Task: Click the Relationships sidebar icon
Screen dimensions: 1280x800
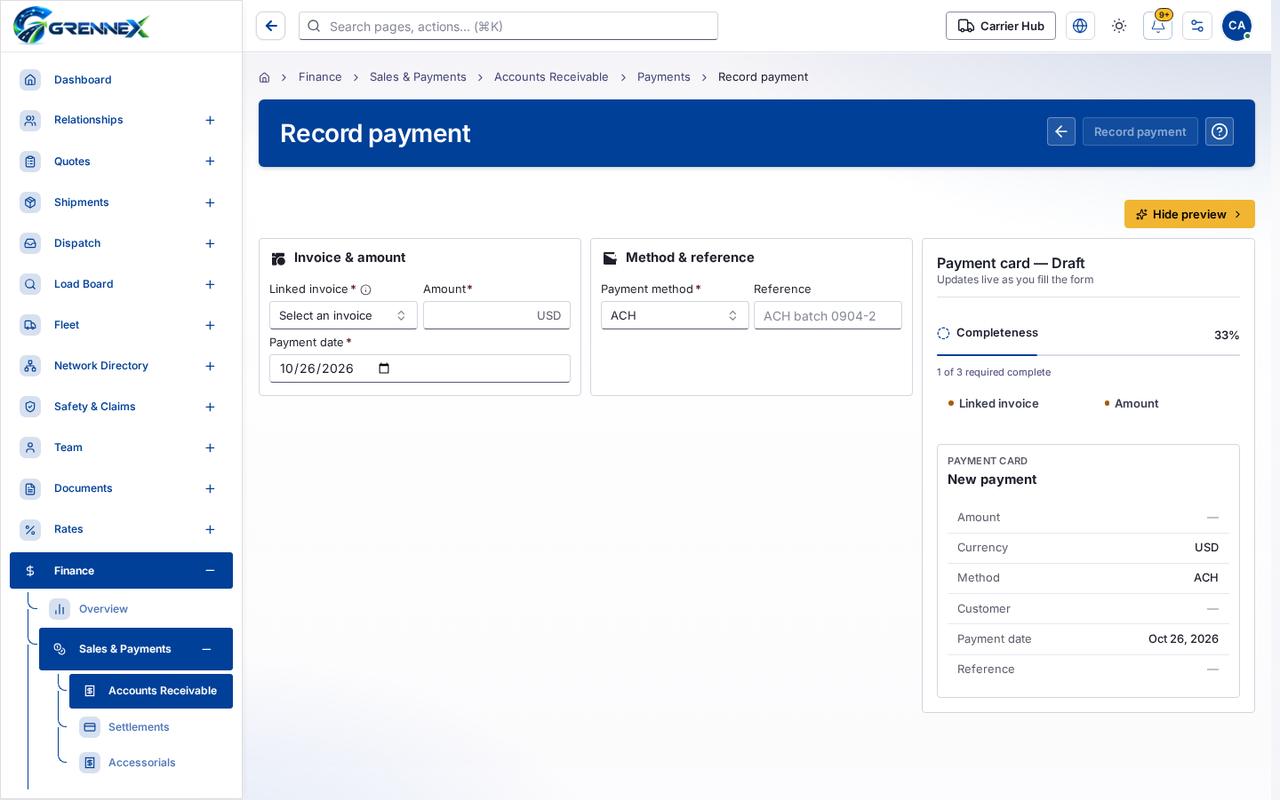Action: pos(30,120)
